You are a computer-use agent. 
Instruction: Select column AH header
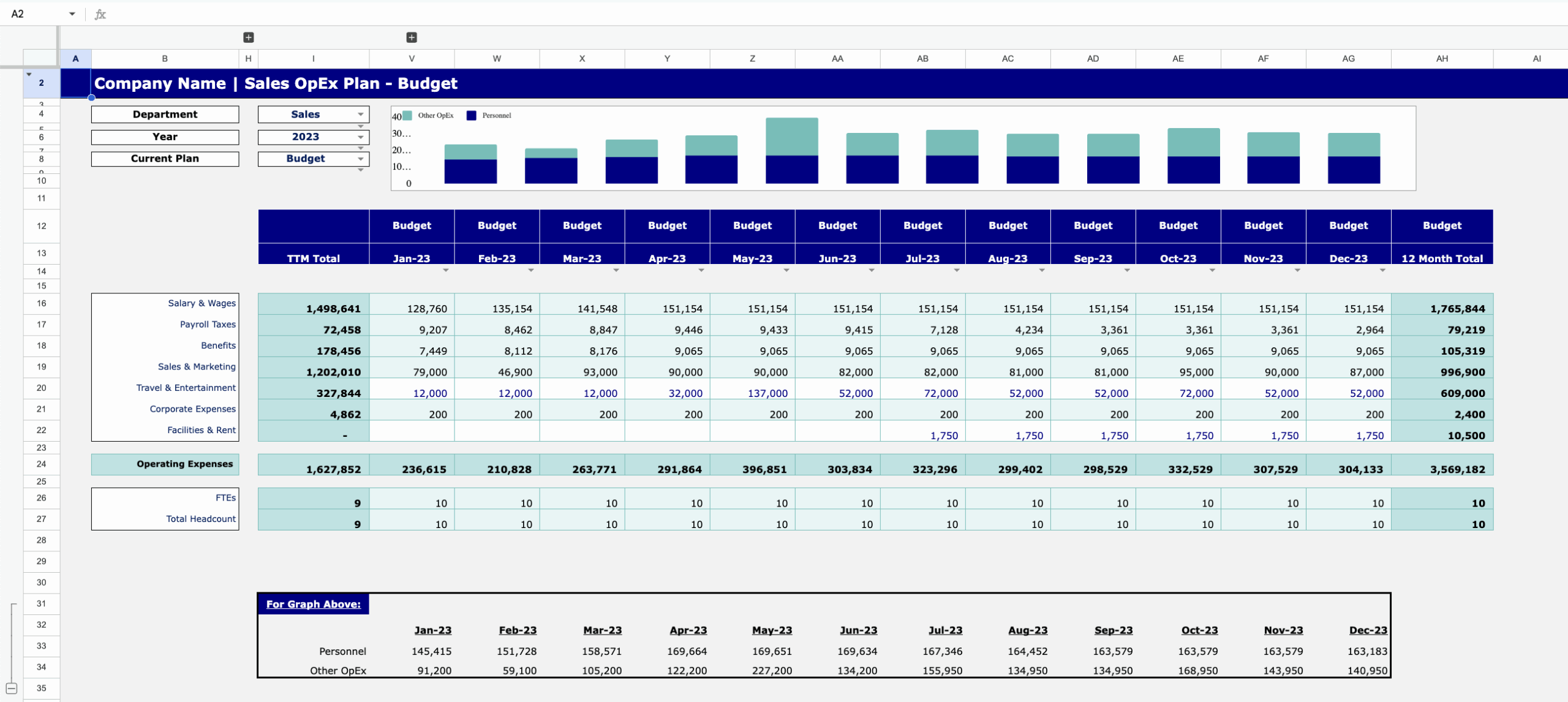[x=1443, y=58]
